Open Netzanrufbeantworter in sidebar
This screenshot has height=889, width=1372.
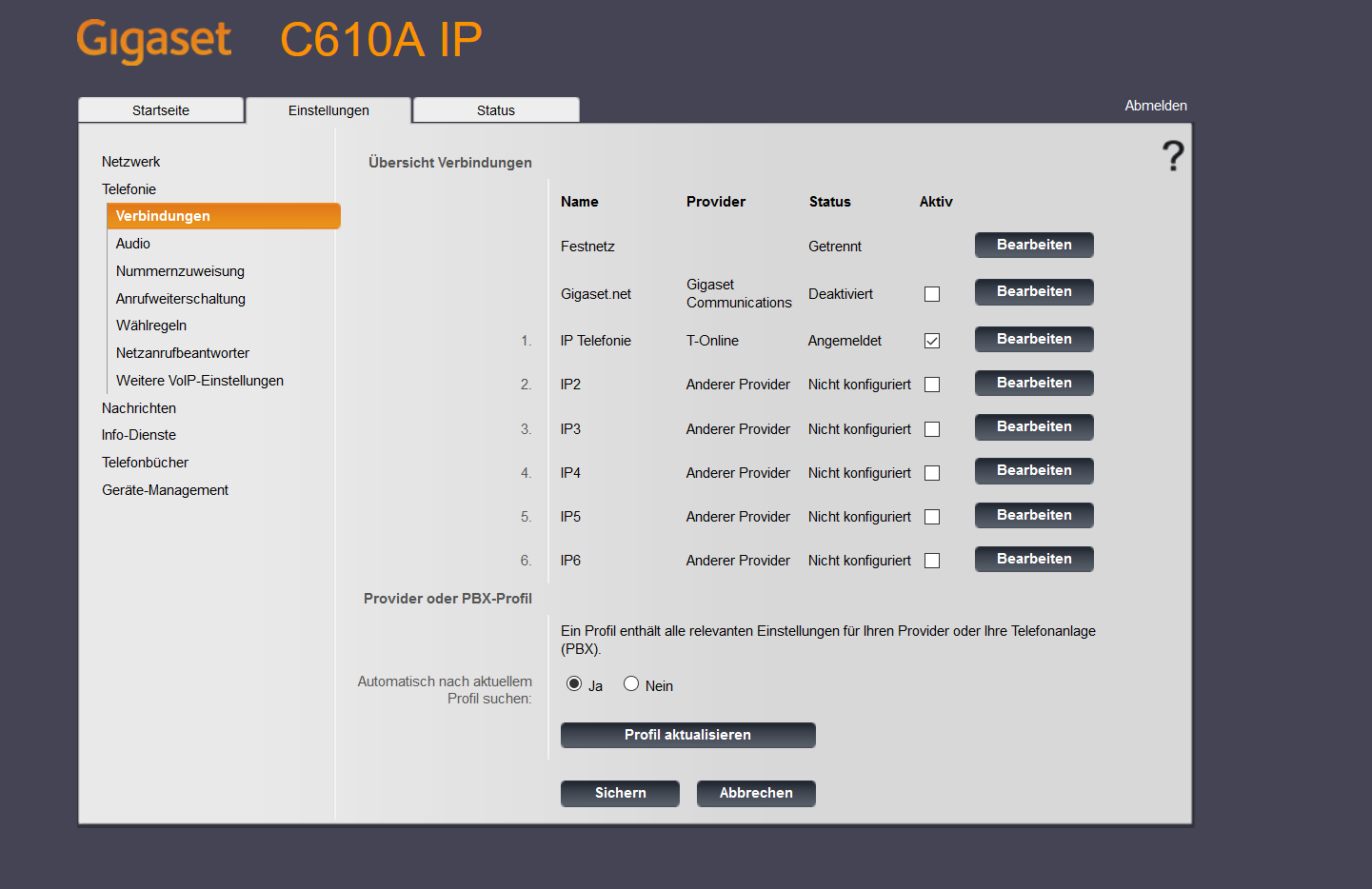[x=183, y=353]
